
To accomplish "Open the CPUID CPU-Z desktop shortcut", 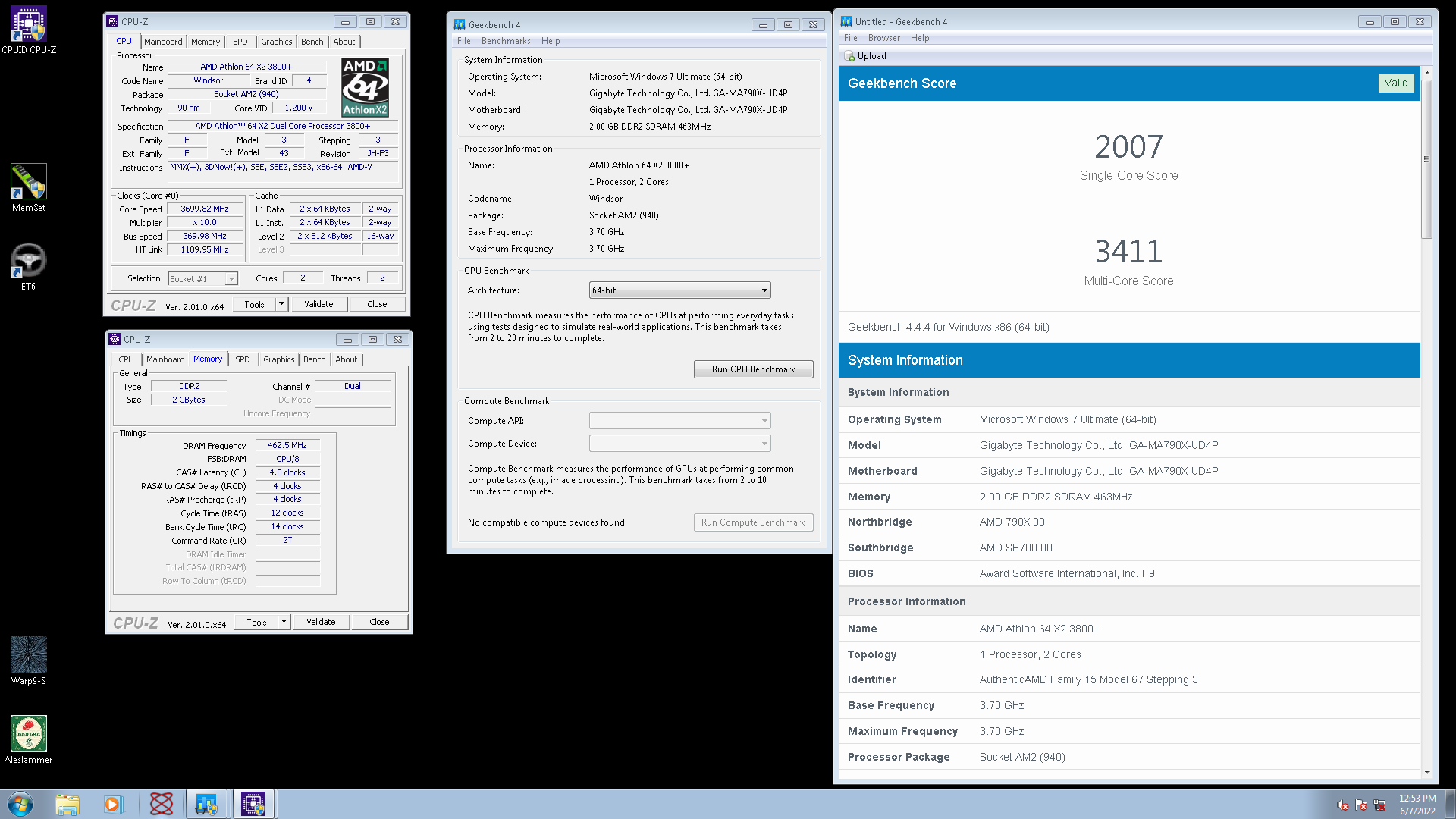I will 29,30.
